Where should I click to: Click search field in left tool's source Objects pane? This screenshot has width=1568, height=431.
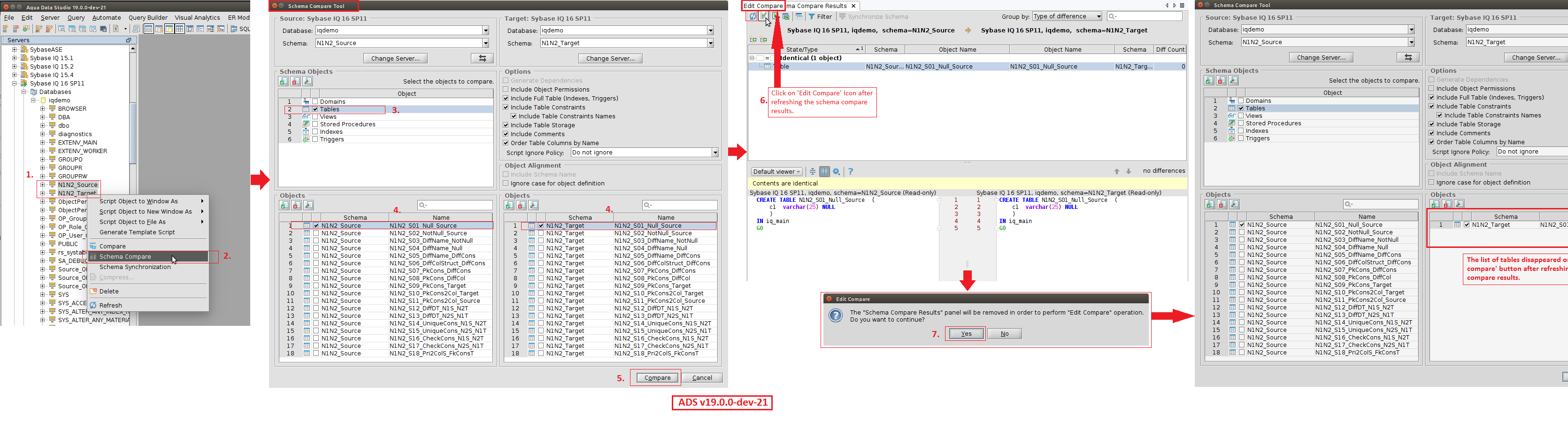(x=455, y=205)
